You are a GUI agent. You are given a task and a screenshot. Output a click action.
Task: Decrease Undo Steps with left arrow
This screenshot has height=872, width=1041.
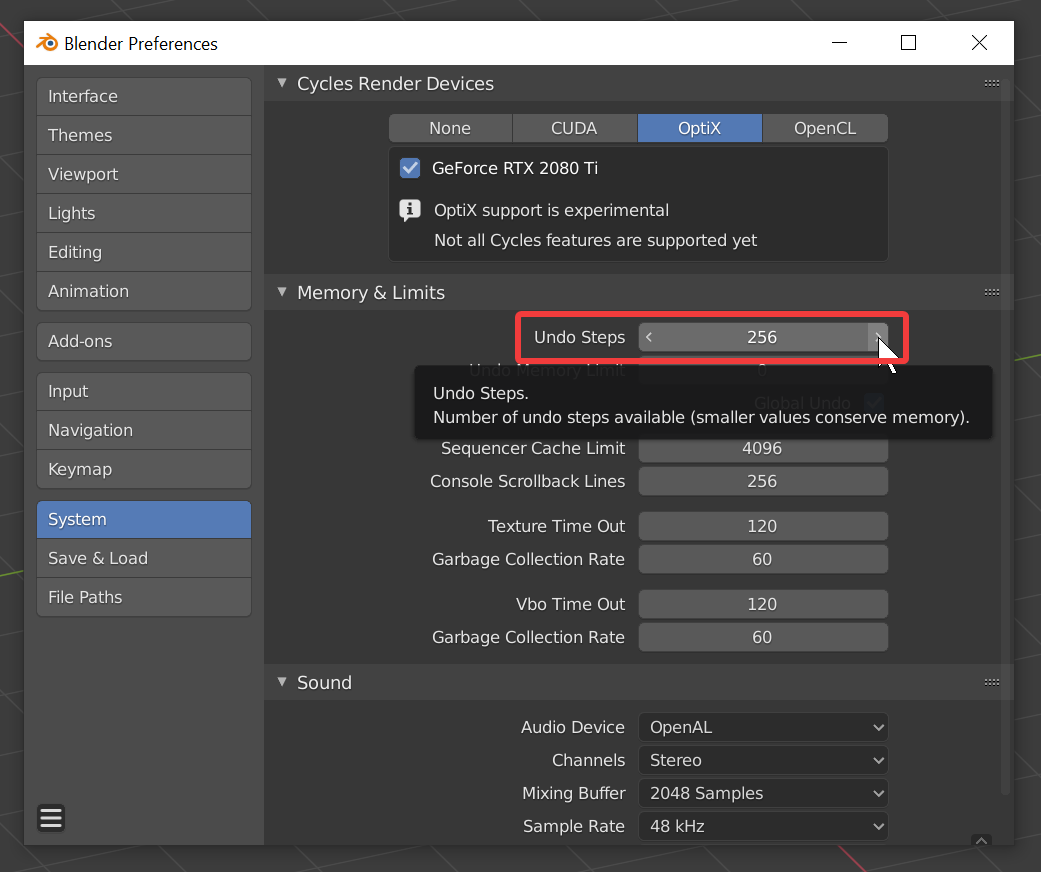coord(649,337)
